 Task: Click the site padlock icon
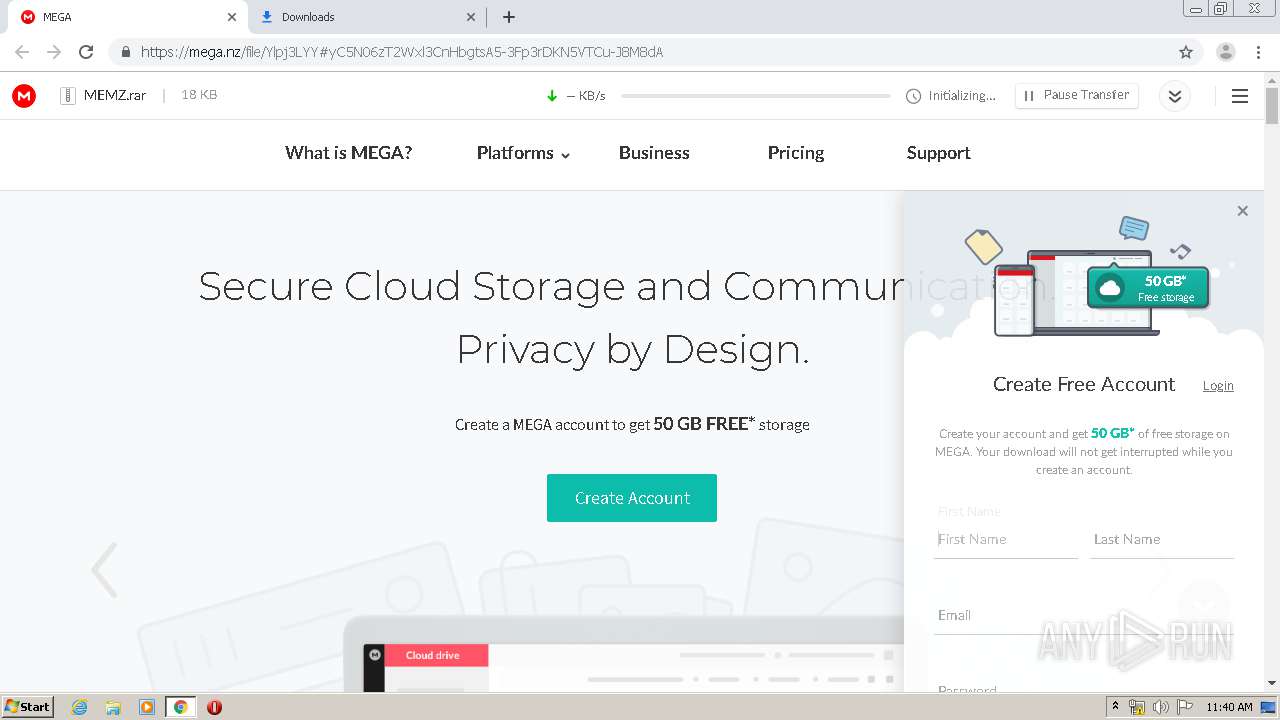(126, 52)
